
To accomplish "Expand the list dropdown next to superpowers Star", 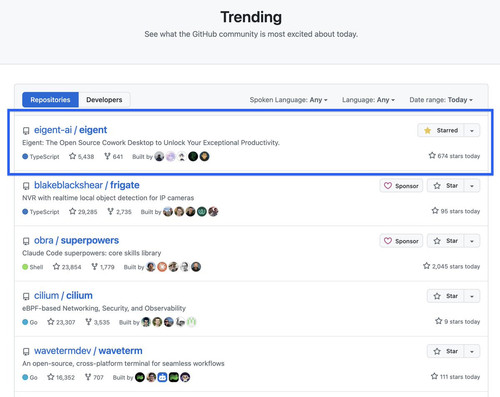I will point(472,241).
